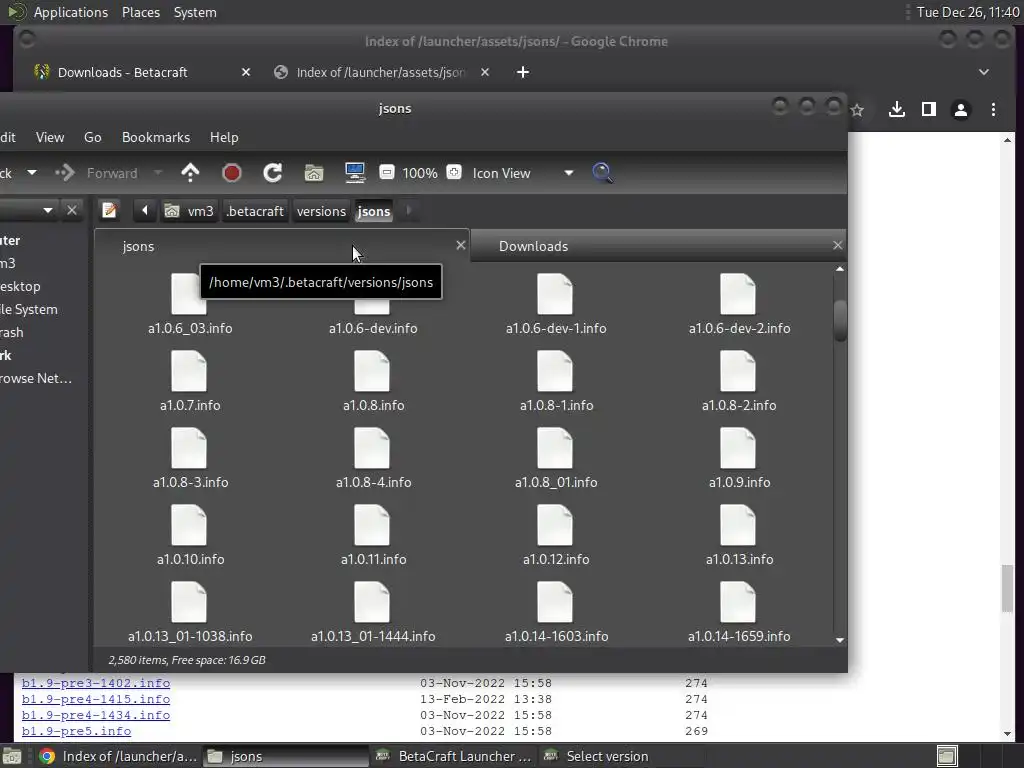Go up to parent folder
This screenshot has height=768, width=1024.
[190, 173]
